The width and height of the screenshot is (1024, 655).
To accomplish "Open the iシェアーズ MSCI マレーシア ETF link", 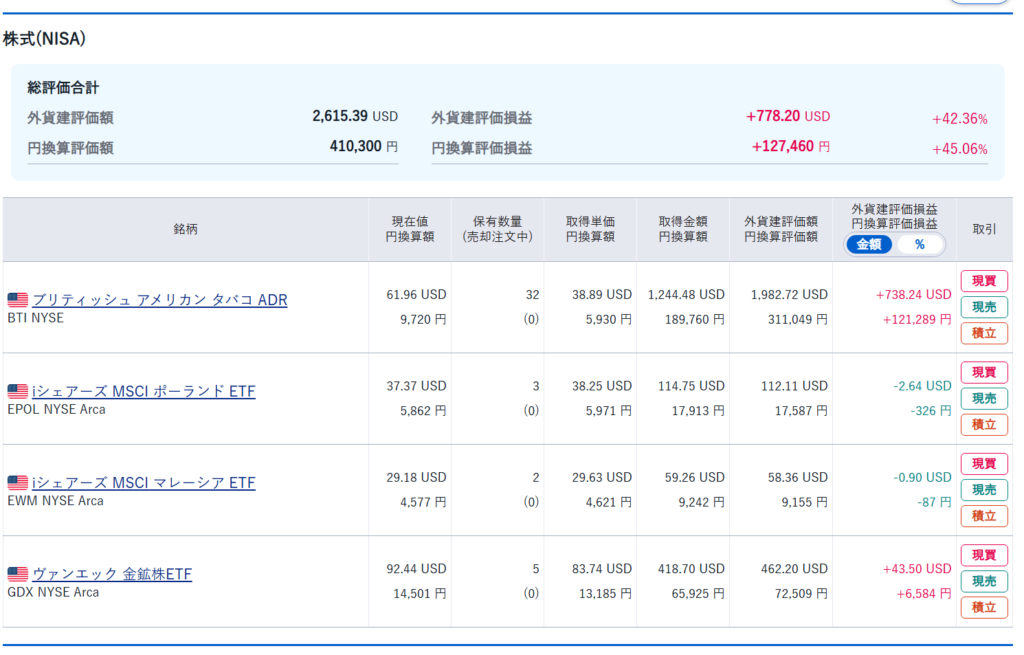I will click(x=144, y=483).
